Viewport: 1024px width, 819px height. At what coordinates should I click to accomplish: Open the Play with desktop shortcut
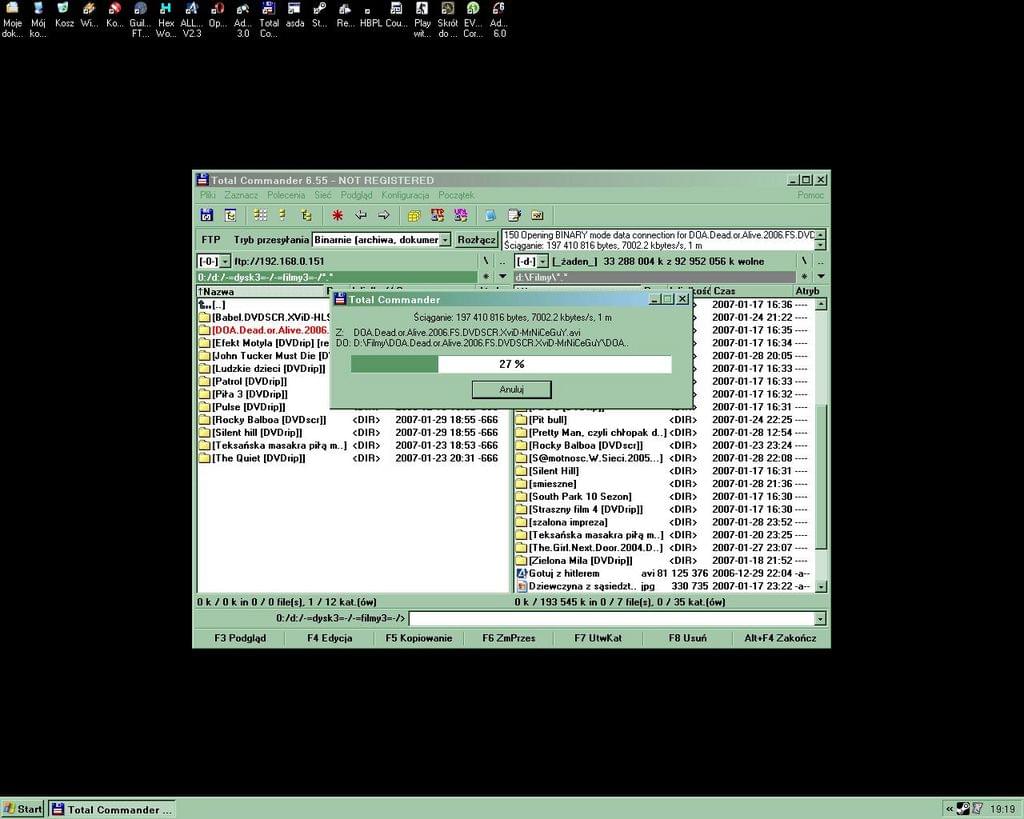point(422,20)
